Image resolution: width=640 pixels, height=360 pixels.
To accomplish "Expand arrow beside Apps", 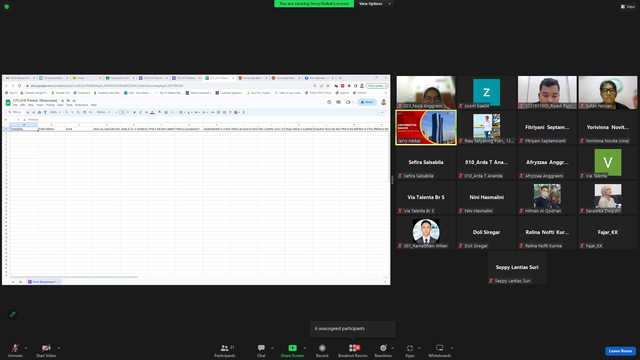I will click(419, 348).
